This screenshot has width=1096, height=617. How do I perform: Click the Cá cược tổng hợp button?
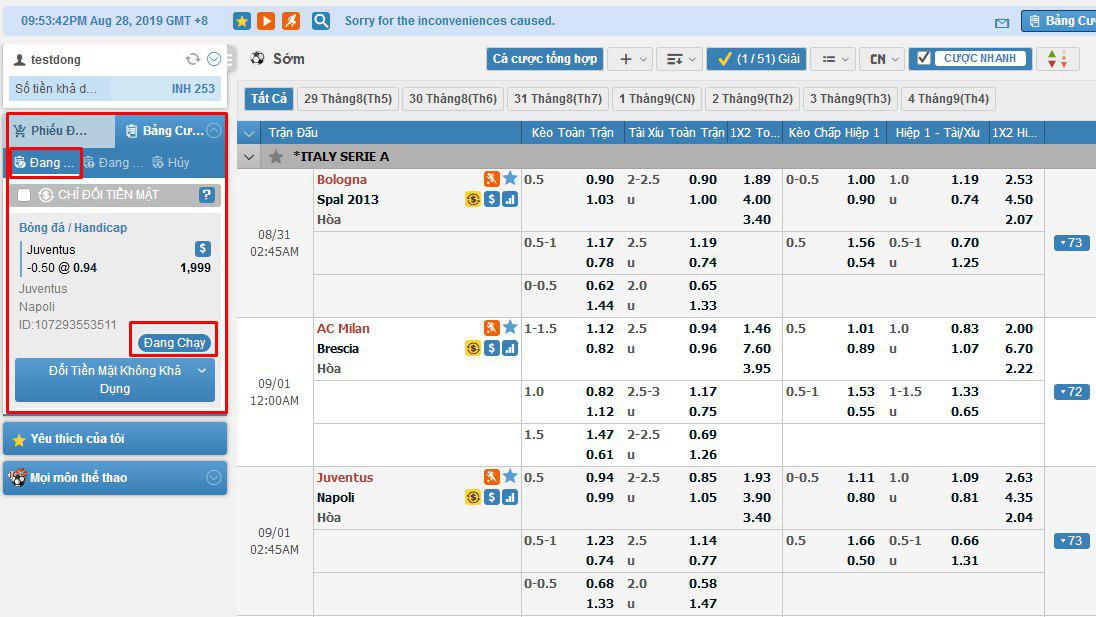click(545, 59)
